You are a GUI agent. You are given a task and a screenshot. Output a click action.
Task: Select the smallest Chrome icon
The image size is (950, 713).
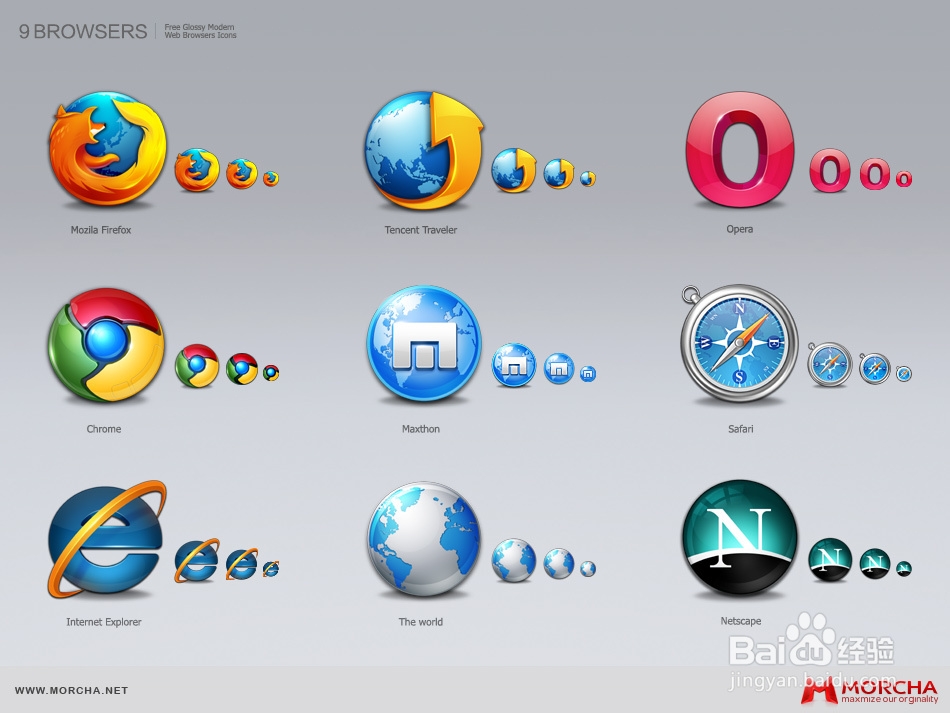271,373
